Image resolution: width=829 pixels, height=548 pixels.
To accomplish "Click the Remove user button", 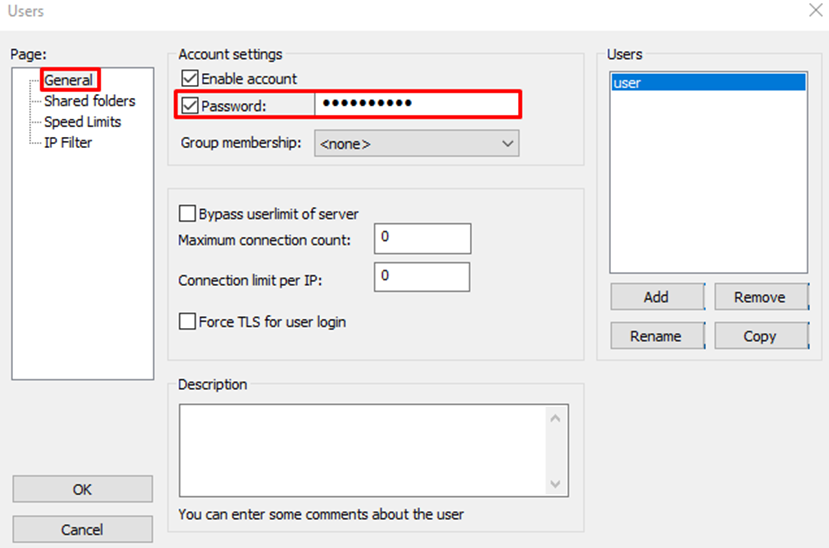I will click(x=759, y=297).
